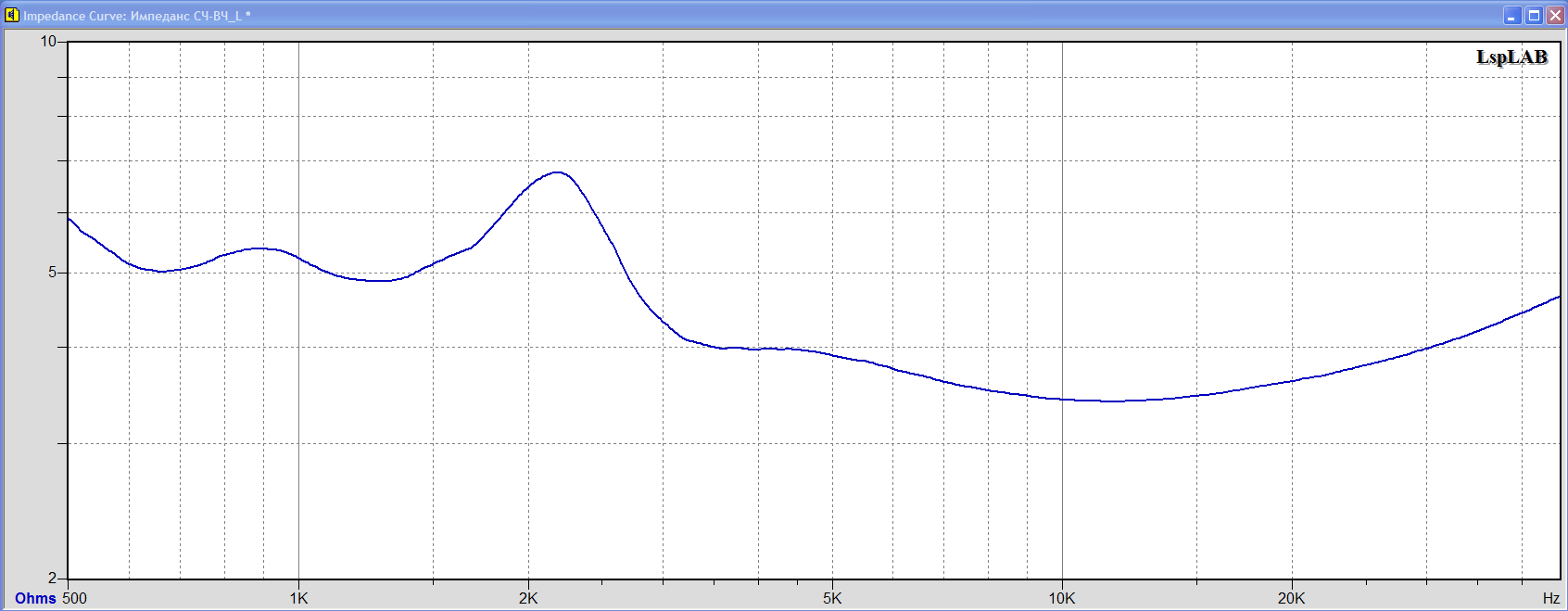This screenshot has width=1568, height=611.
Task: Maximize the Impedance Curve window
Action: 1534,15
